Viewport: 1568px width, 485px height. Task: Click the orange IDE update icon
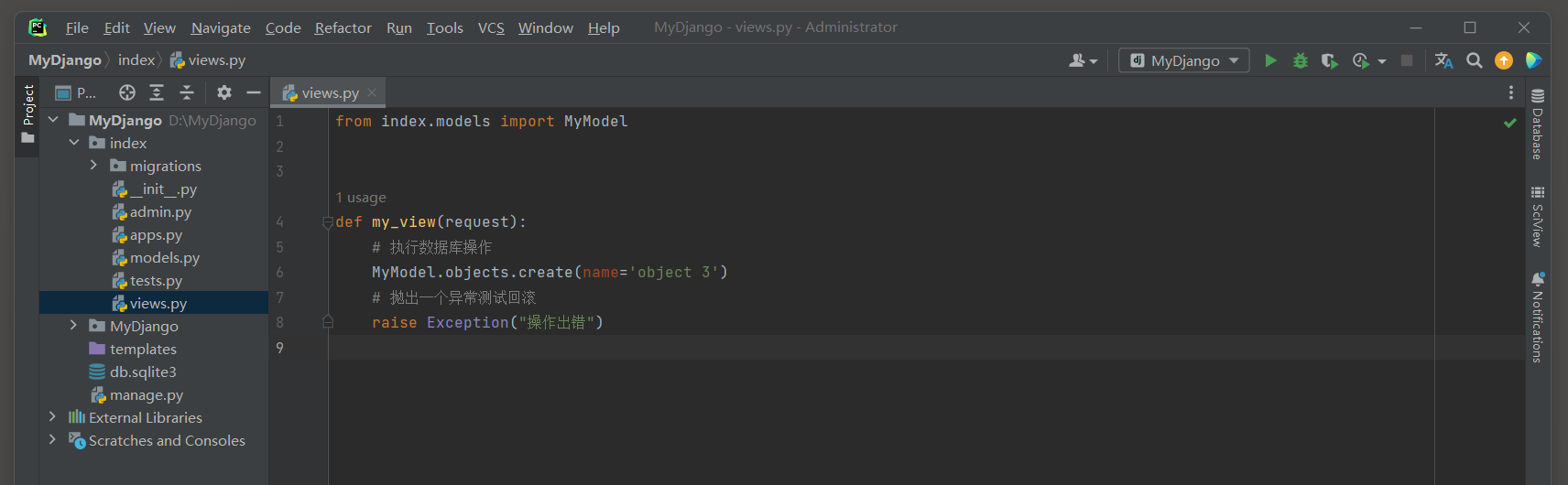point(1503,60)
